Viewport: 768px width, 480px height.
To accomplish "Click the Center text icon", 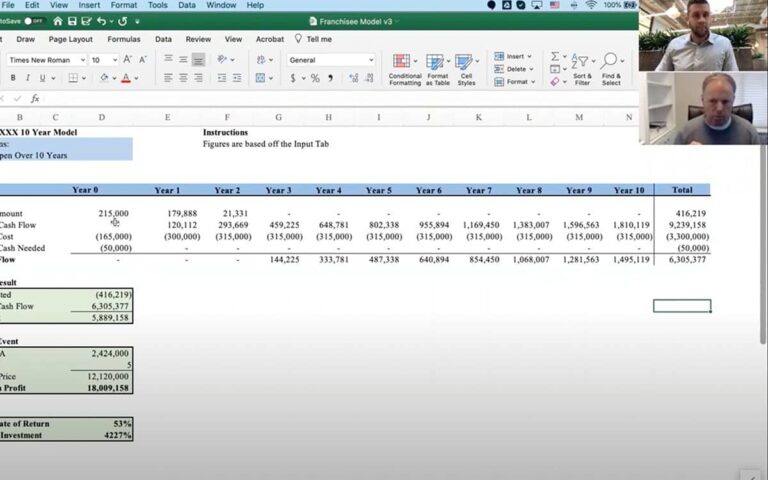I will click(x=183, y=77).
